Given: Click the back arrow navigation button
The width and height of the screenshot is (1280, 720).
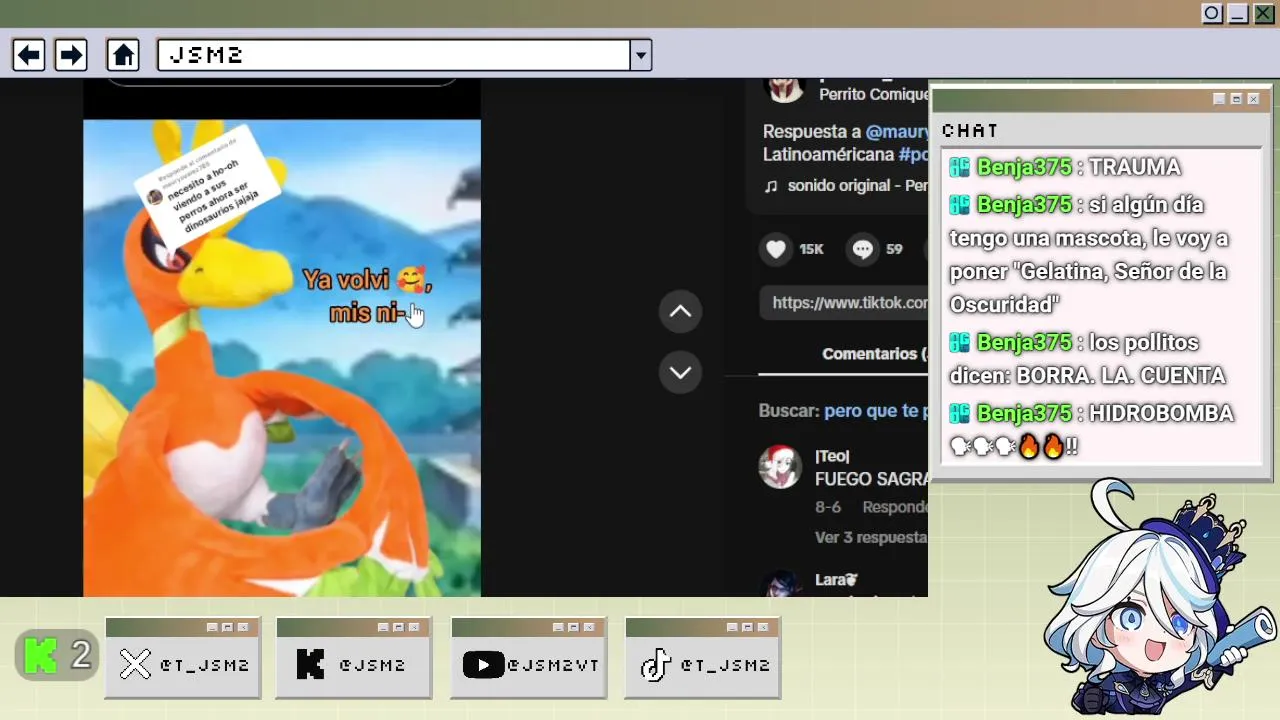Looking at the screenshot, I should [x=29, y=54].
